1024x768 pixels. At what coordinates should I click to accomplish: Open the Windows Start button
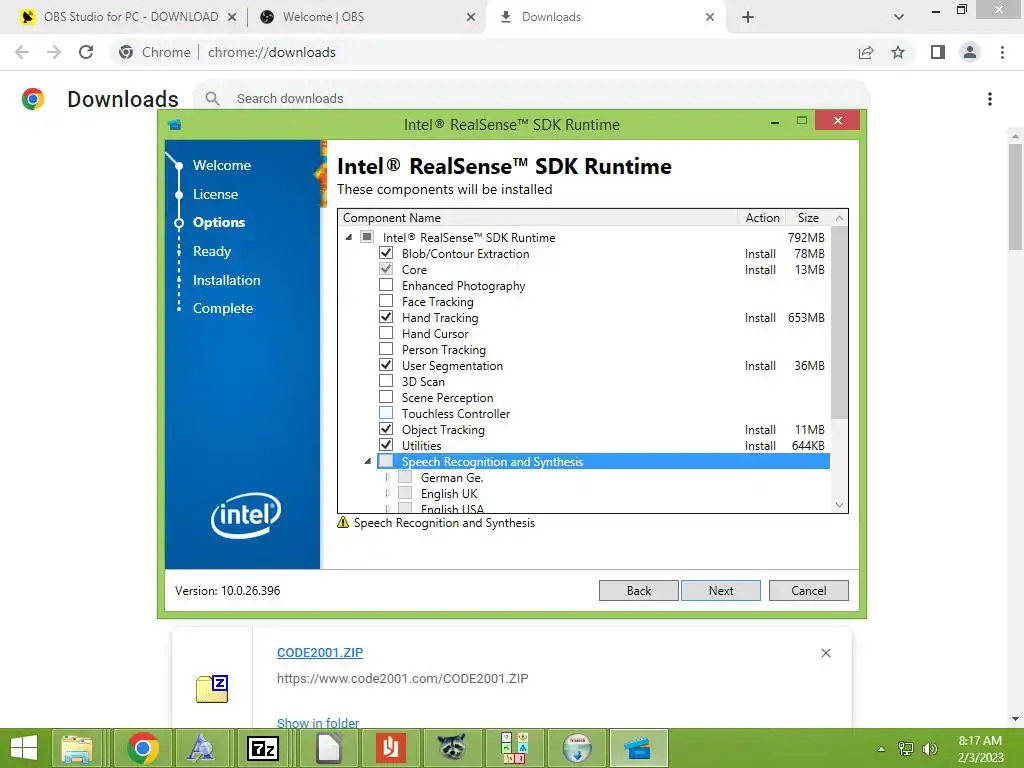tap(24, 748)
